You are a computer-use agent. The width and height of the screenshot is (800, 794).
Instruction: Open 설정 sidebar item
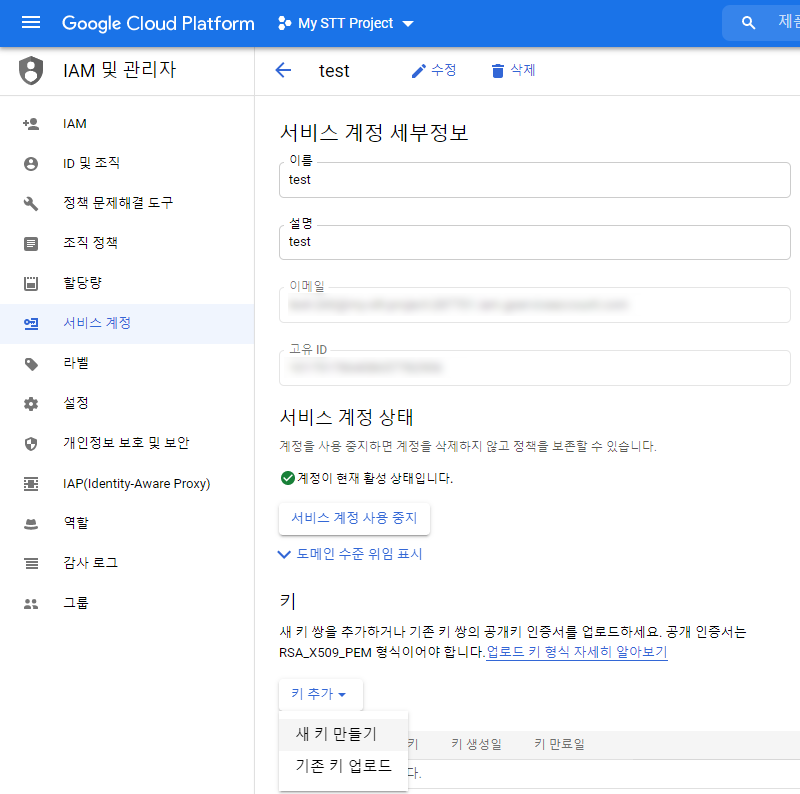click(128, 403)
